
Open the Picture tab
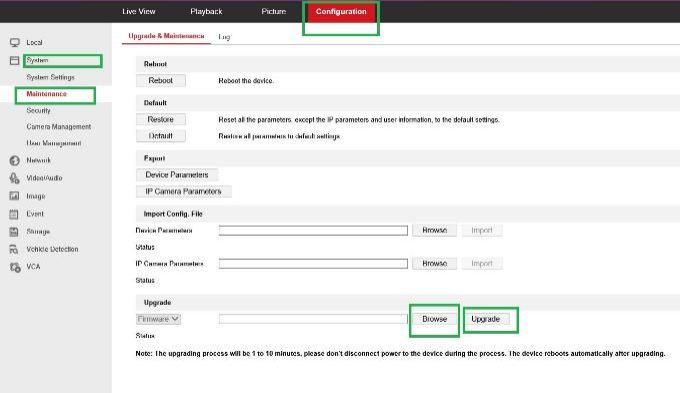pos(274,12)
